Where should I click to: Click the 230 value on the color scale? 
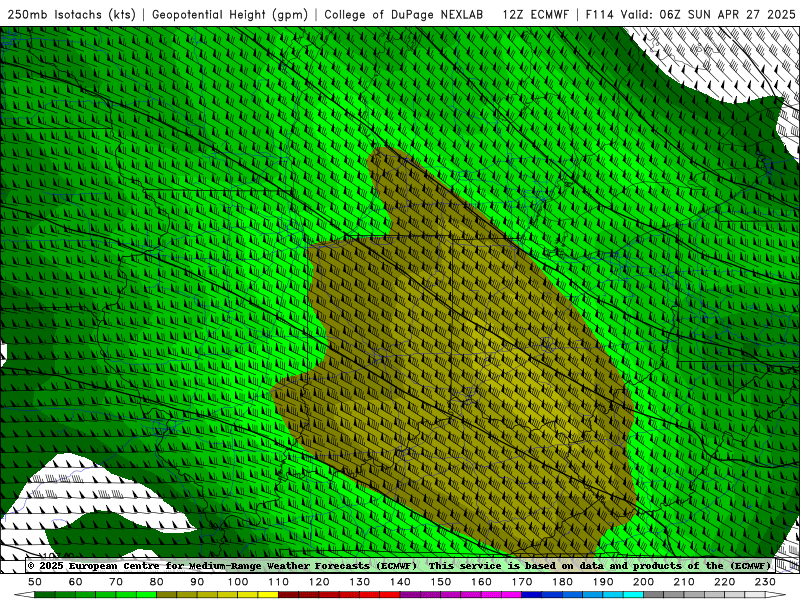[765, 582]
